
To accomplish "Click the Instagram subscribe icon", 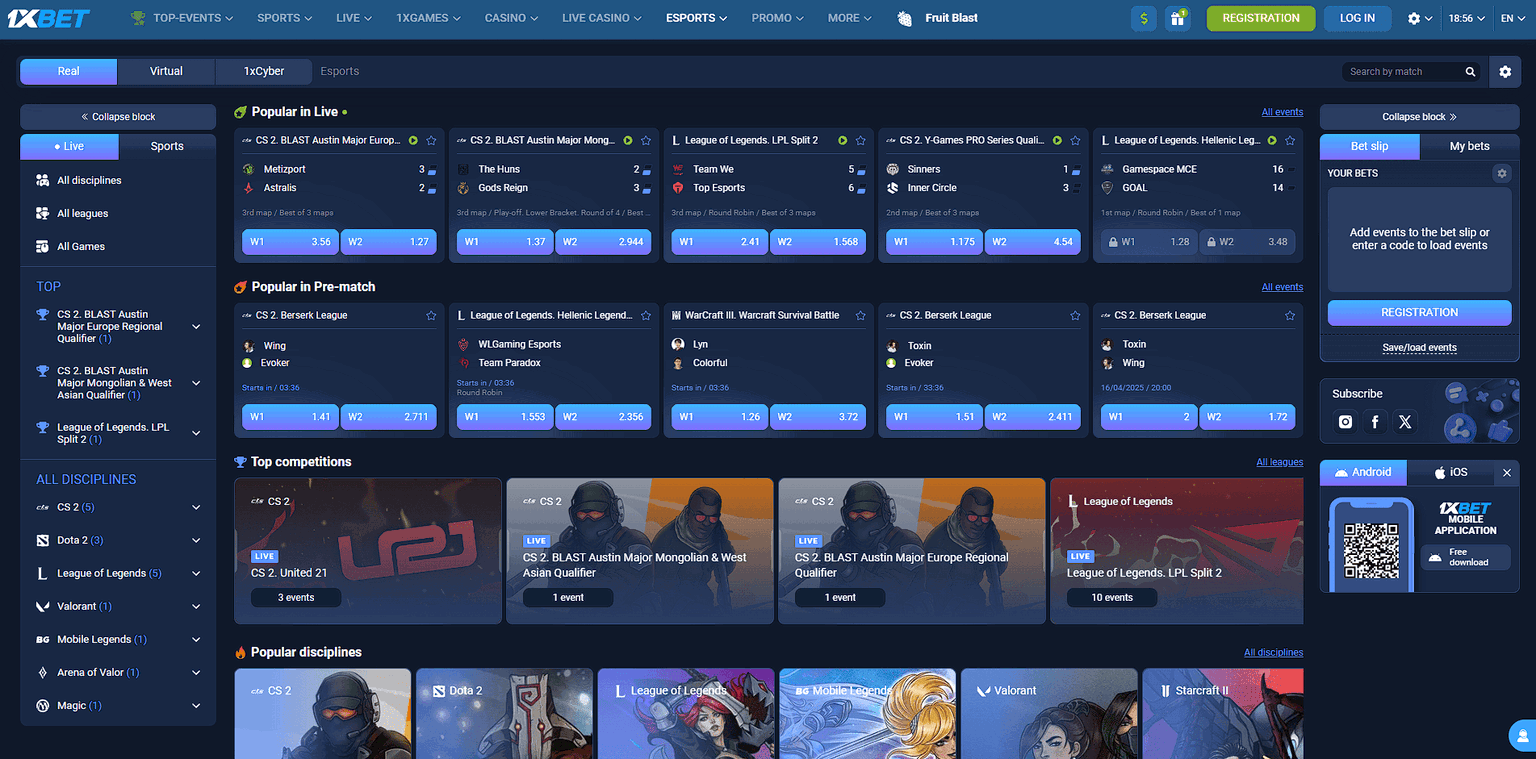I will 1345,422.
